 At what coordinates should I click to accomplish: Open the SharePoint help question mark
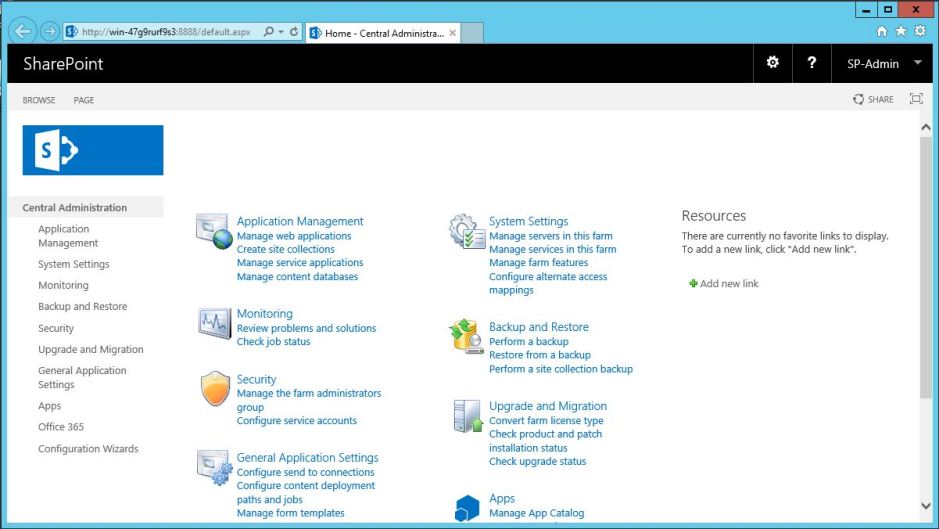click(x=811, y=63)
